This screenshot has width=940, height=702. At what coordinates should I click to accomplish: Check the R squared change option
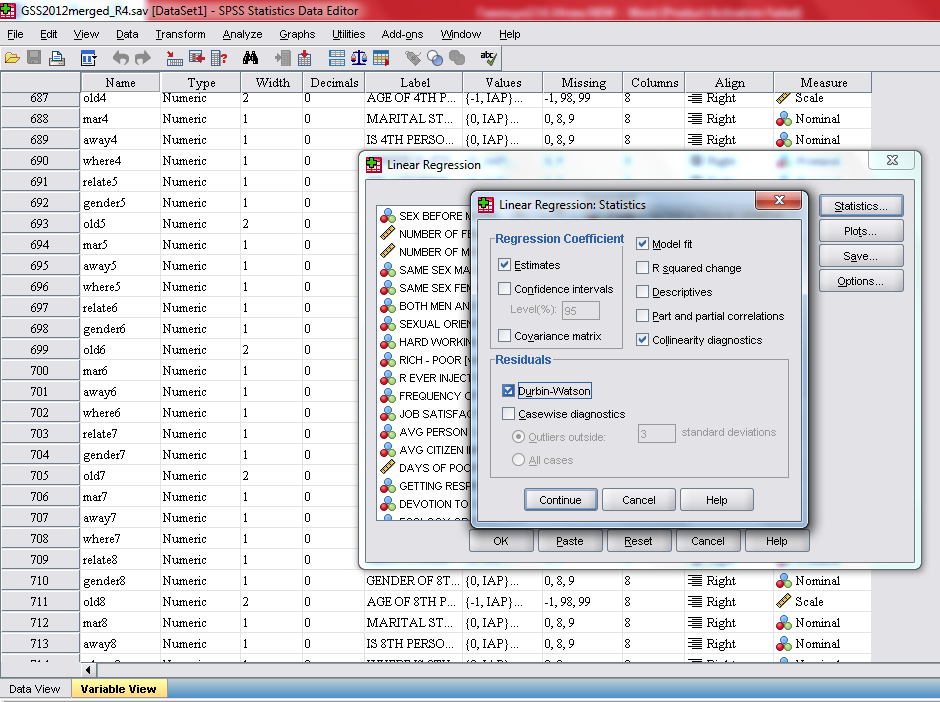[x=642, y=268]
